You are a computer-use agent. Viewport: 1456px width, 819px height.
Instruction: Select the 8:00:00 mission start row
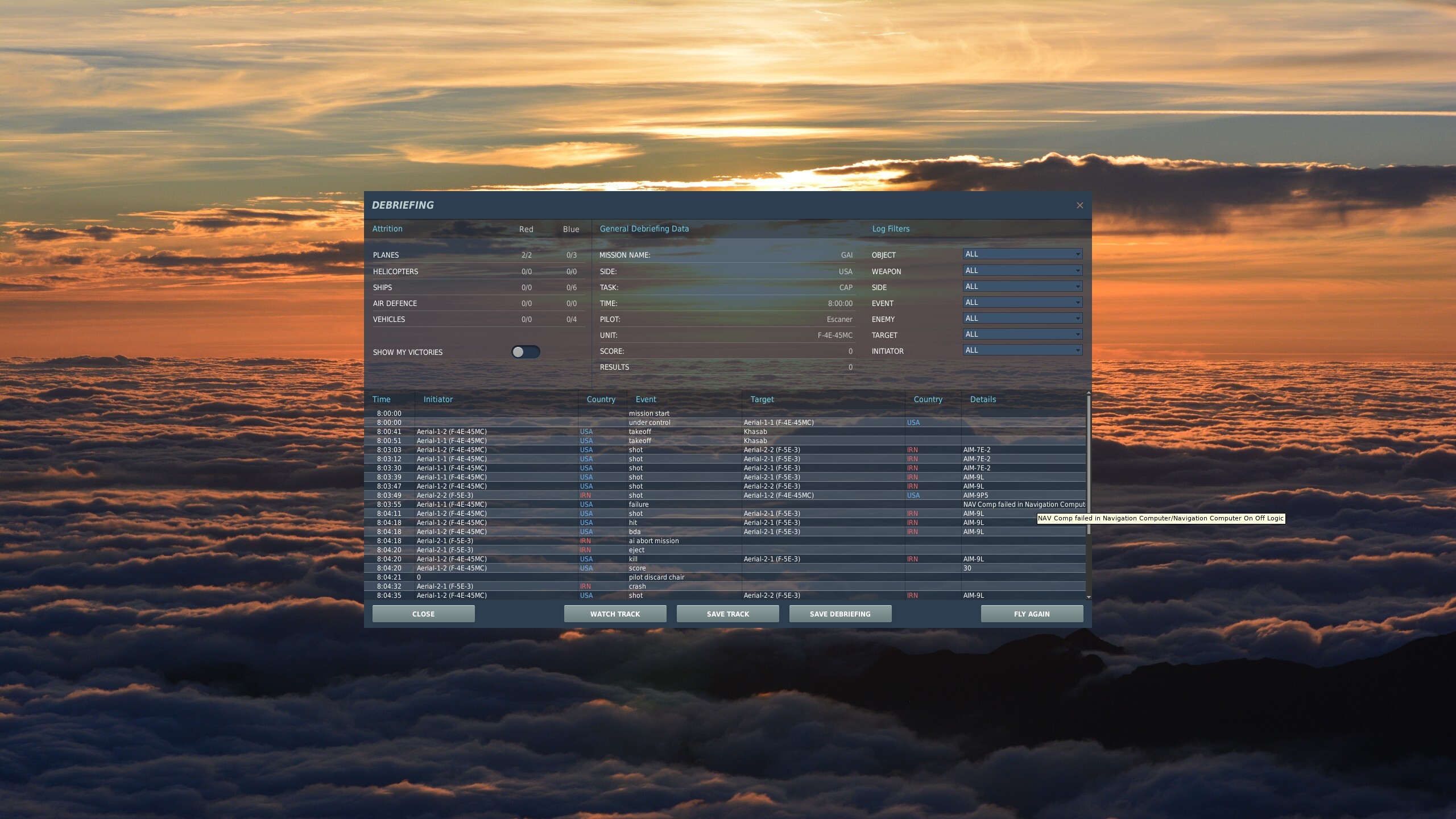[725, 413]
